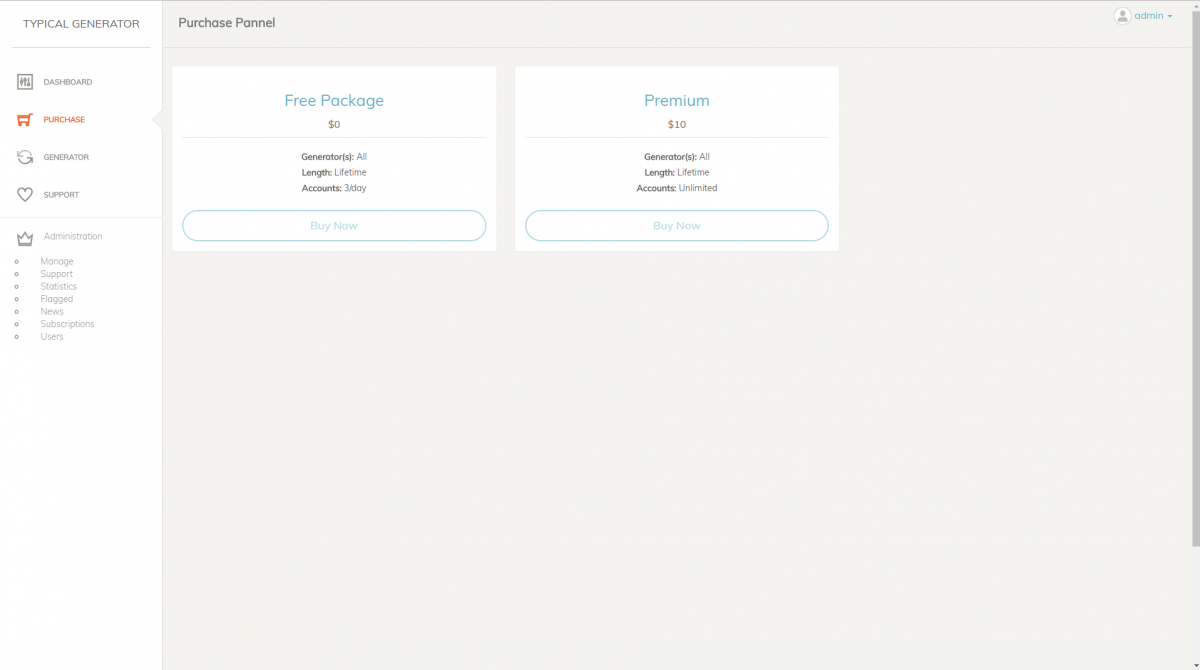This screenshot has height=670, width=1200.
Task: Click the Typical Generator brand title
Action: (x=81, y=24)
